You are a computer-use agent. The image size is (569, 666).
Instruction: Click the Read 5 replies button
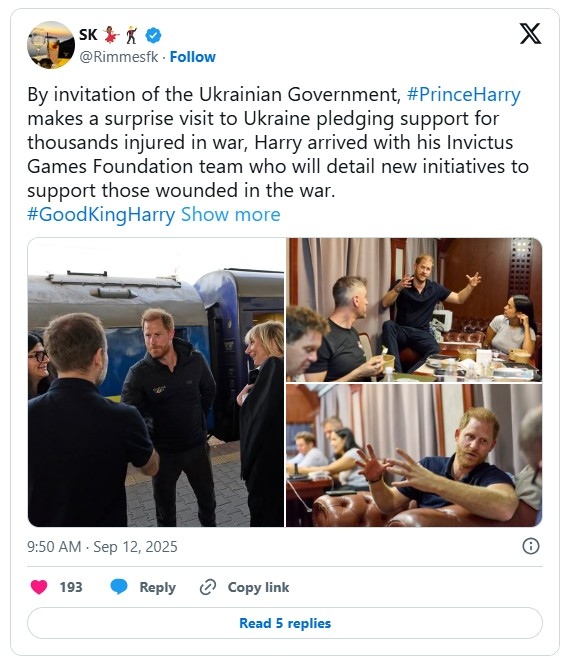point(285,623)
